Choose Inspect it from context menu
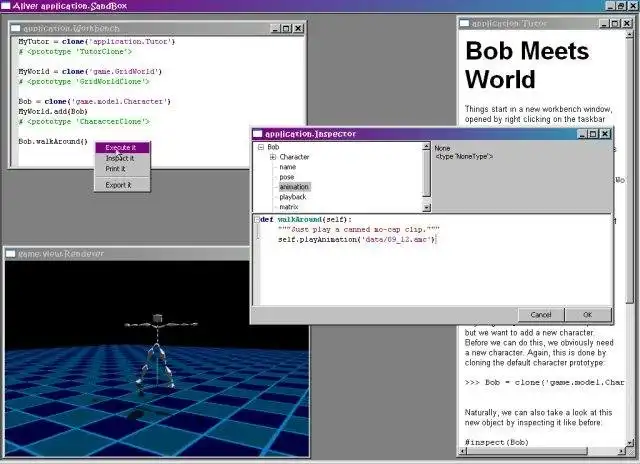This screenshot has height=464, width=640. 122,158
